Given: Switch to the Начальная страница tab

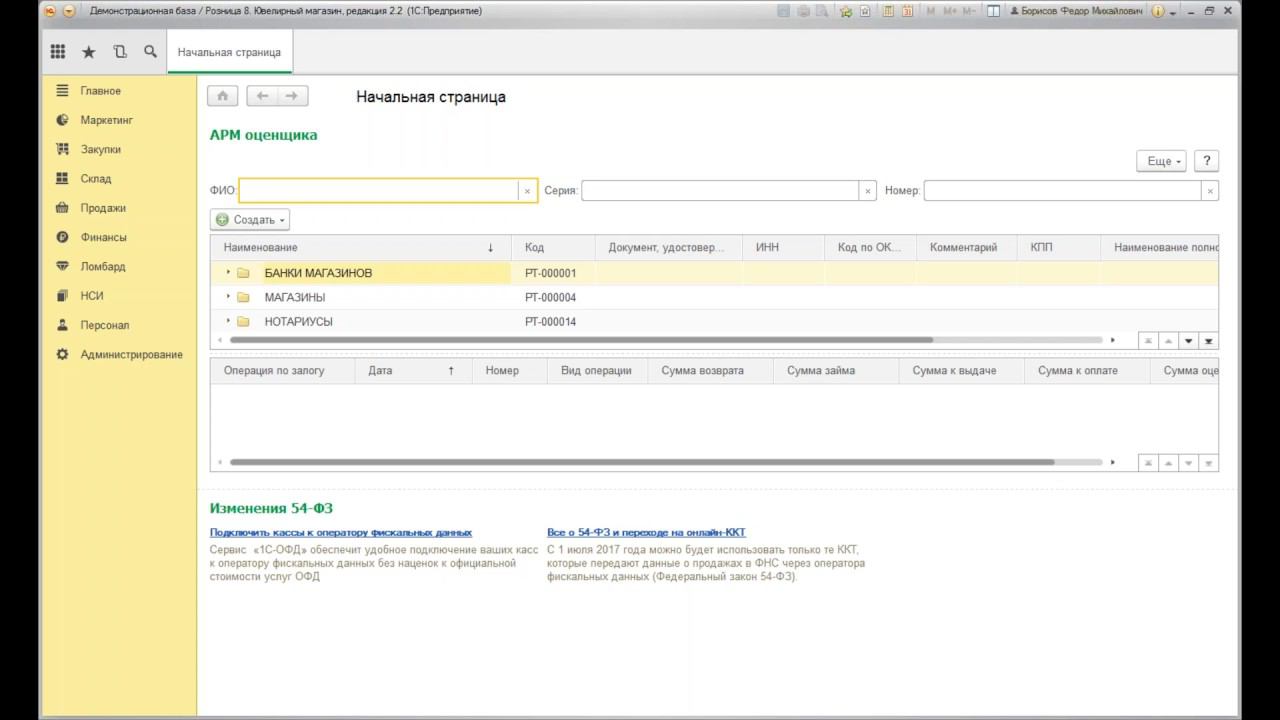Looking at the screenshot, I should point(229,52).
